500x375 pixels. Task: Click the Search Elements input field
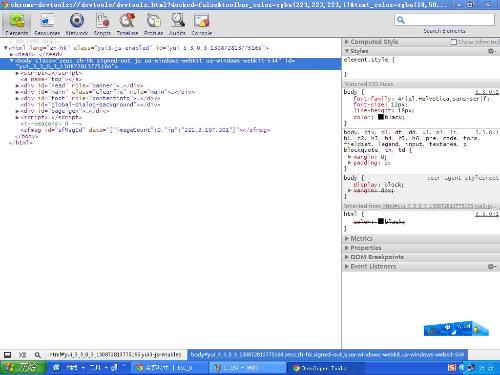pos(444,20)
